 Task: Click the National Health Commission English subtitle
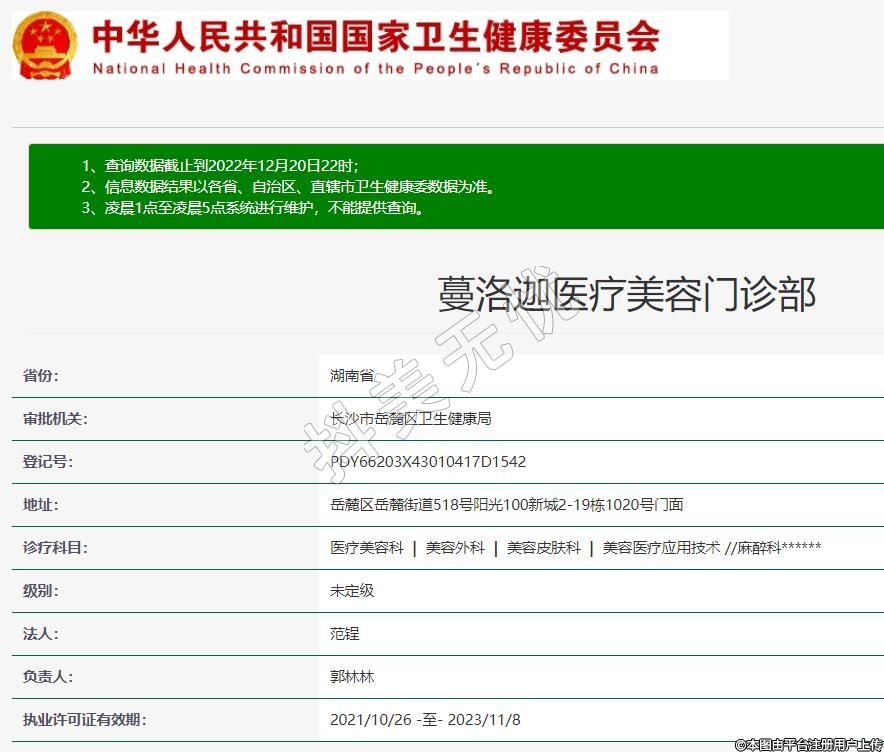(376, 69)
